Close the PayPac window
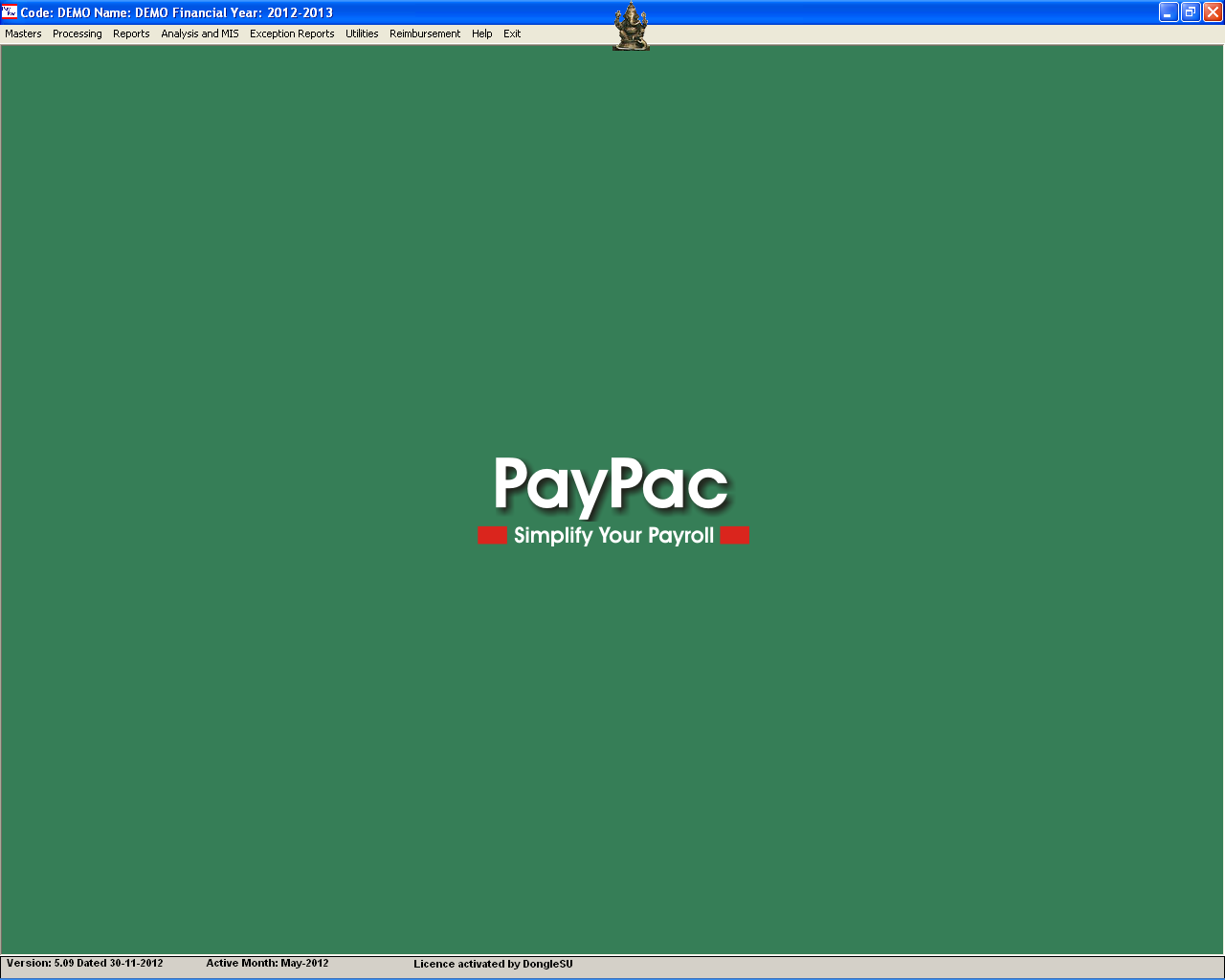This screenshot has width=1225, height=980. pyautogui.click(x=1213, y=12)
